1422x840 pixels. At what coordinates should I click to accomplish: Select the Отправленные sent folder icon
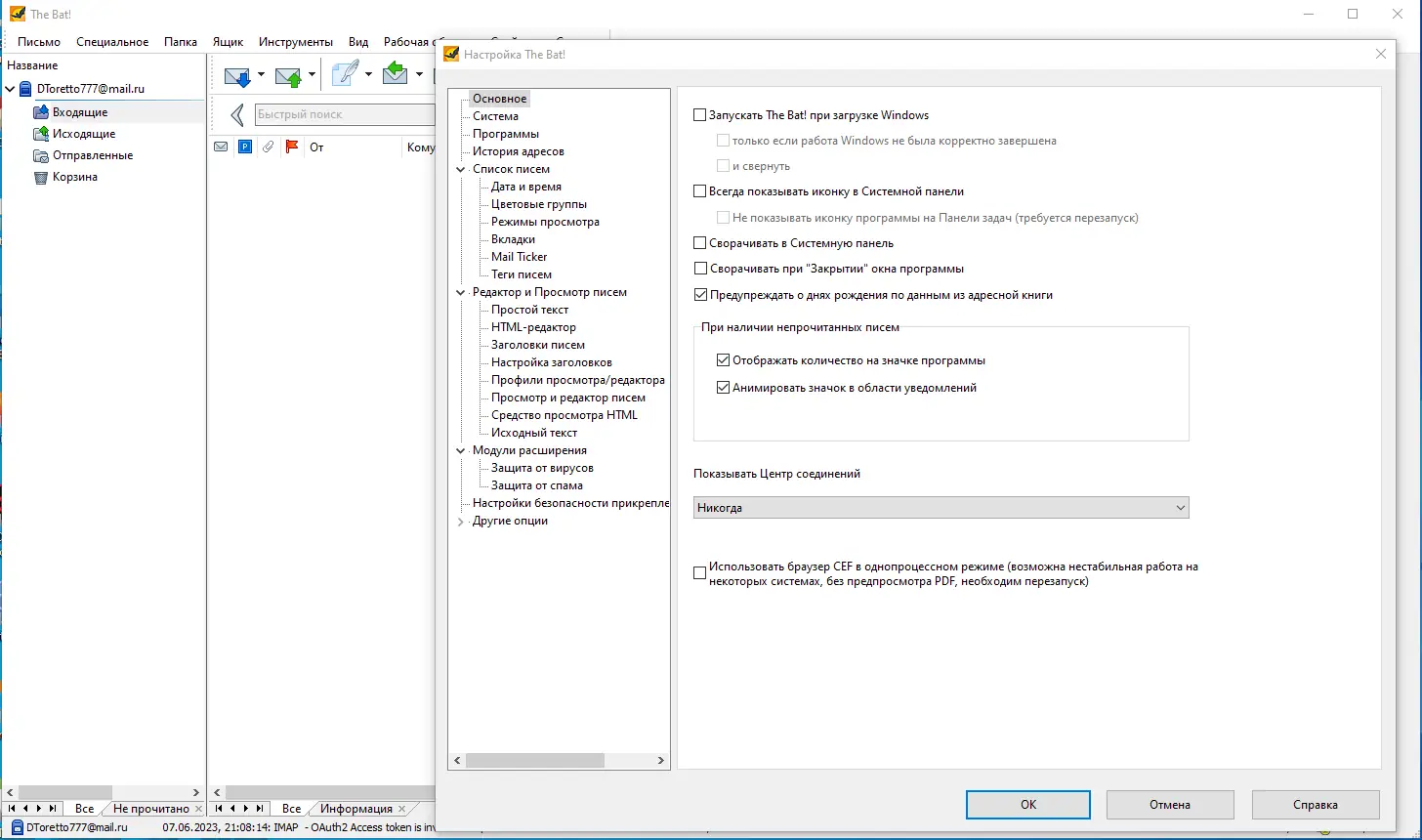click(x=41, y=155)
